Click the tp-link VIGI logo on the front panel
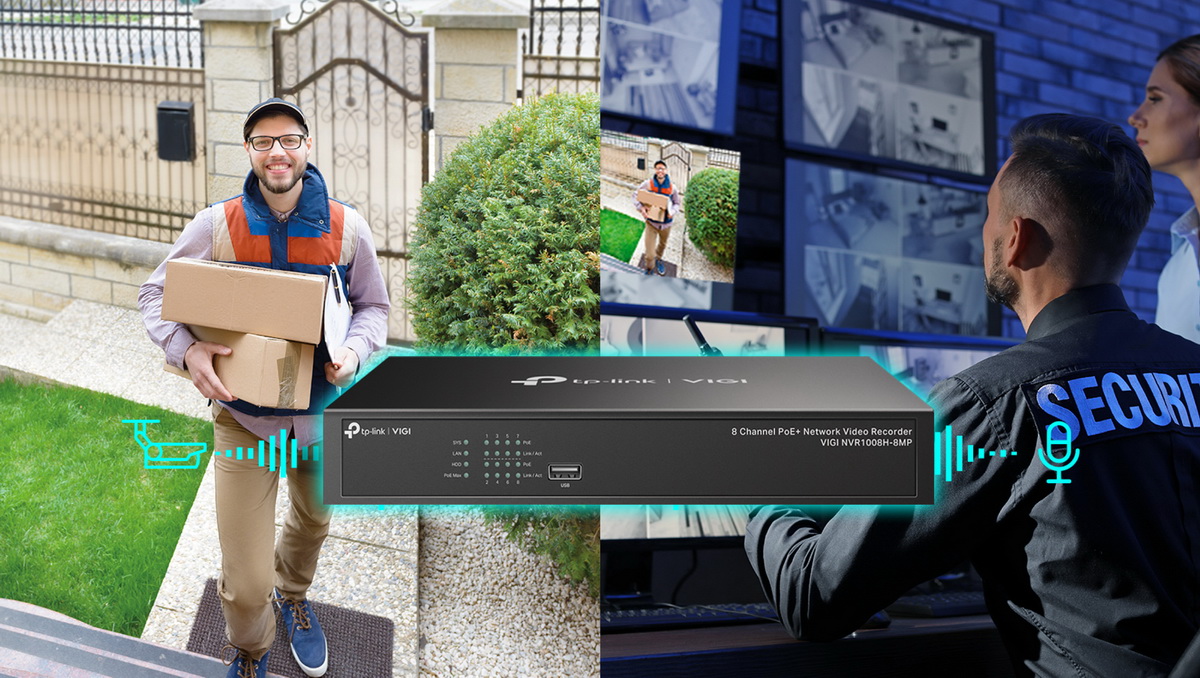This screenshot has height=678, width=1200. point(378,430)
